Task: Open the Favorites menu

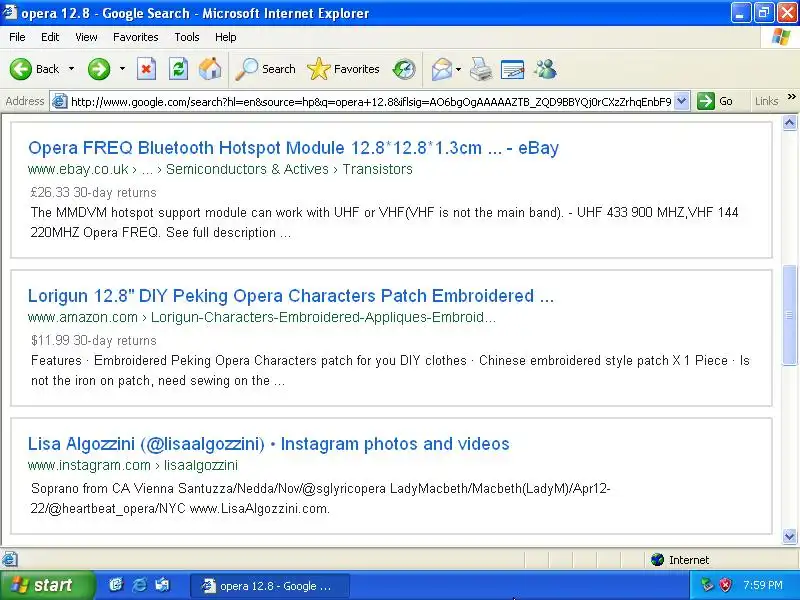Action: click(x=136, y=37)
